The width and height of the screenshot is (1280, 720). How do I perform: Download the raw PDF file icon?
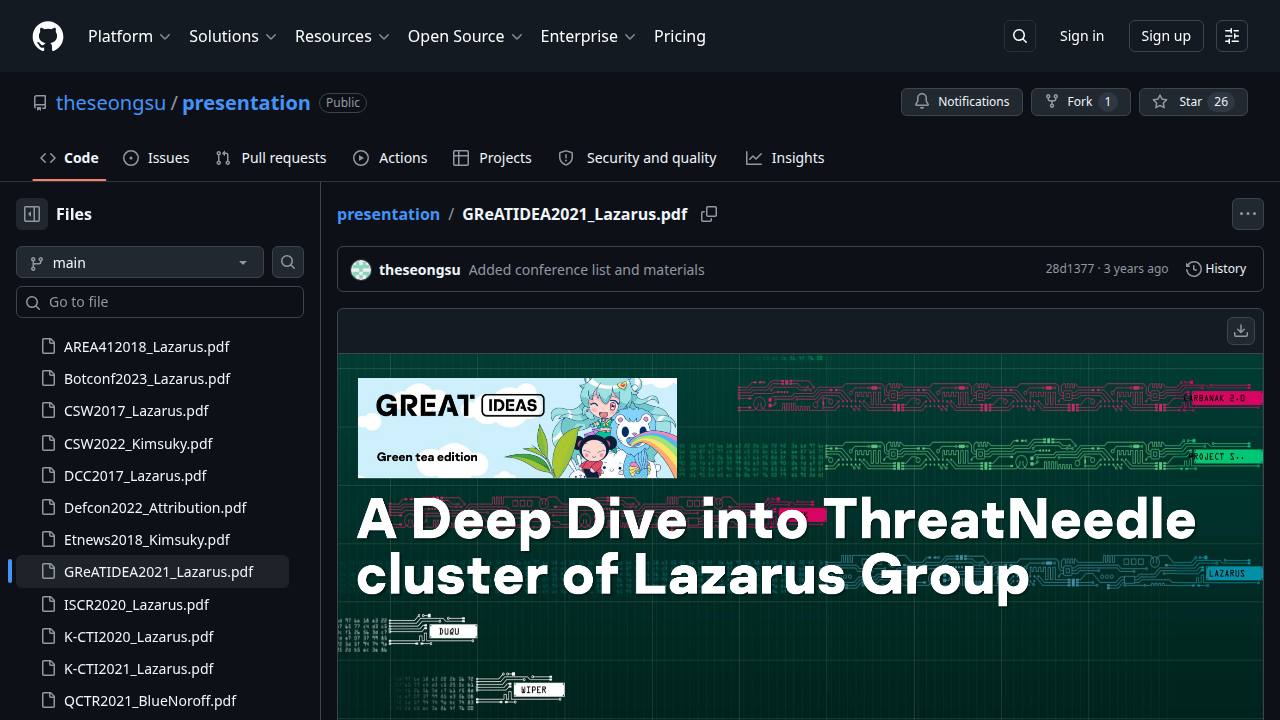point(1241,331)
